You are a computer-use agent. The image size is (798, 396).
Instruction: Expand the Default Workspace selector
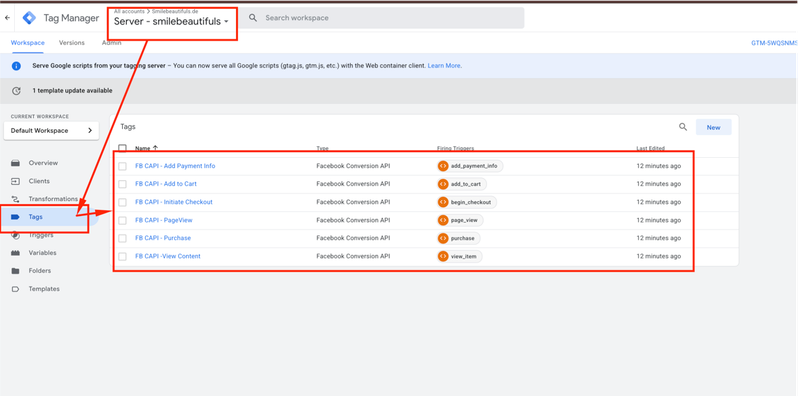pyautogui.click(x=51, y=130)
